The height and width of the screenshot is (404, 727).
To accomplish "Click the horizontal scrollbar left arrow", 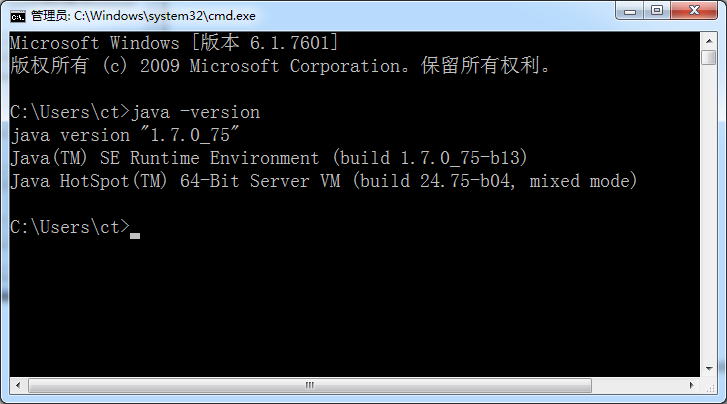I will (18, 385).
